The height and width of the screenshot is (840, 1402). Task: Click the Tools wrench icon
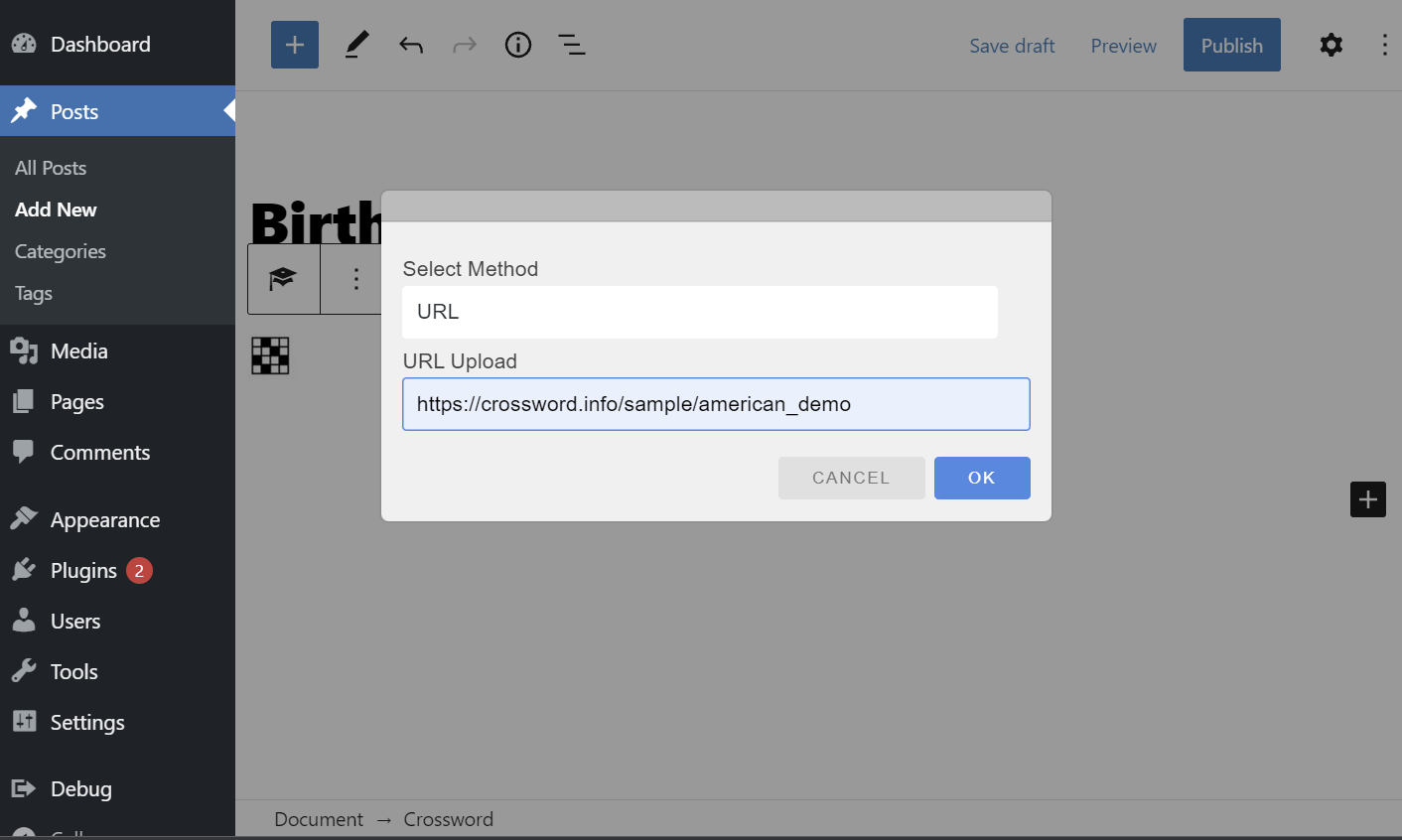24,671
